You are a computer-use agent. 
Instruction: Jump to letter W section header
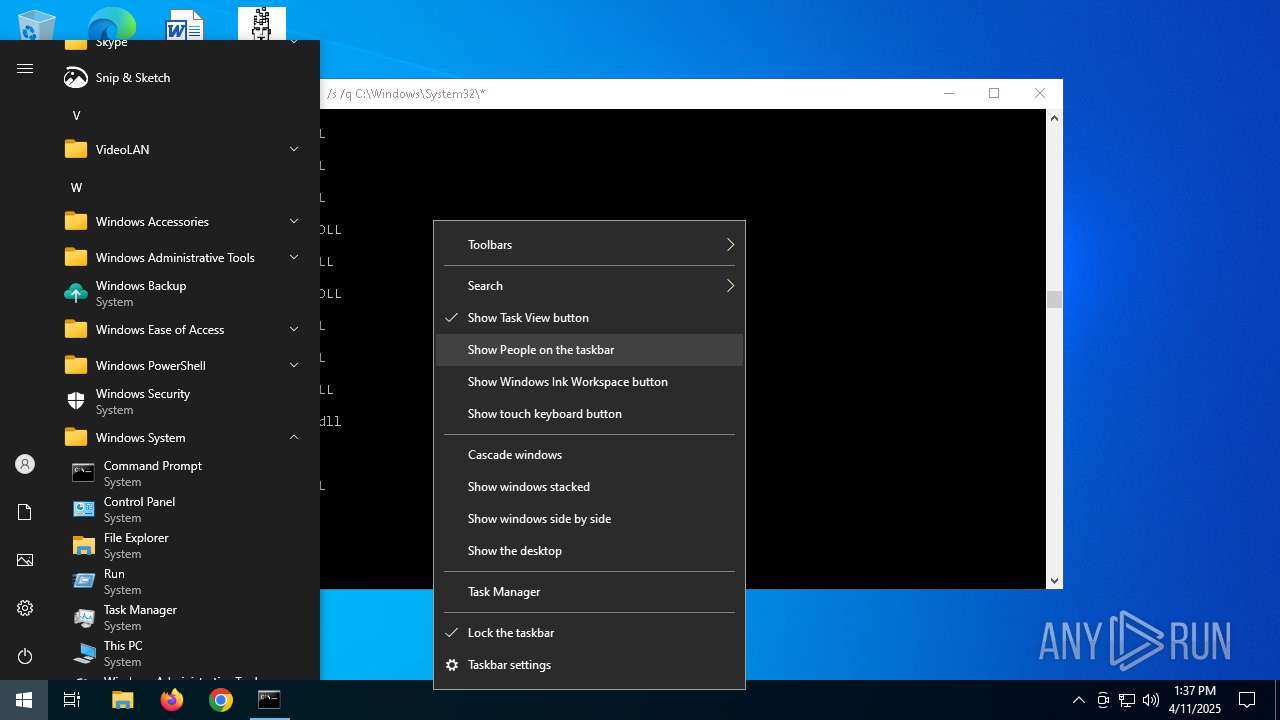(x=76, y=188)
